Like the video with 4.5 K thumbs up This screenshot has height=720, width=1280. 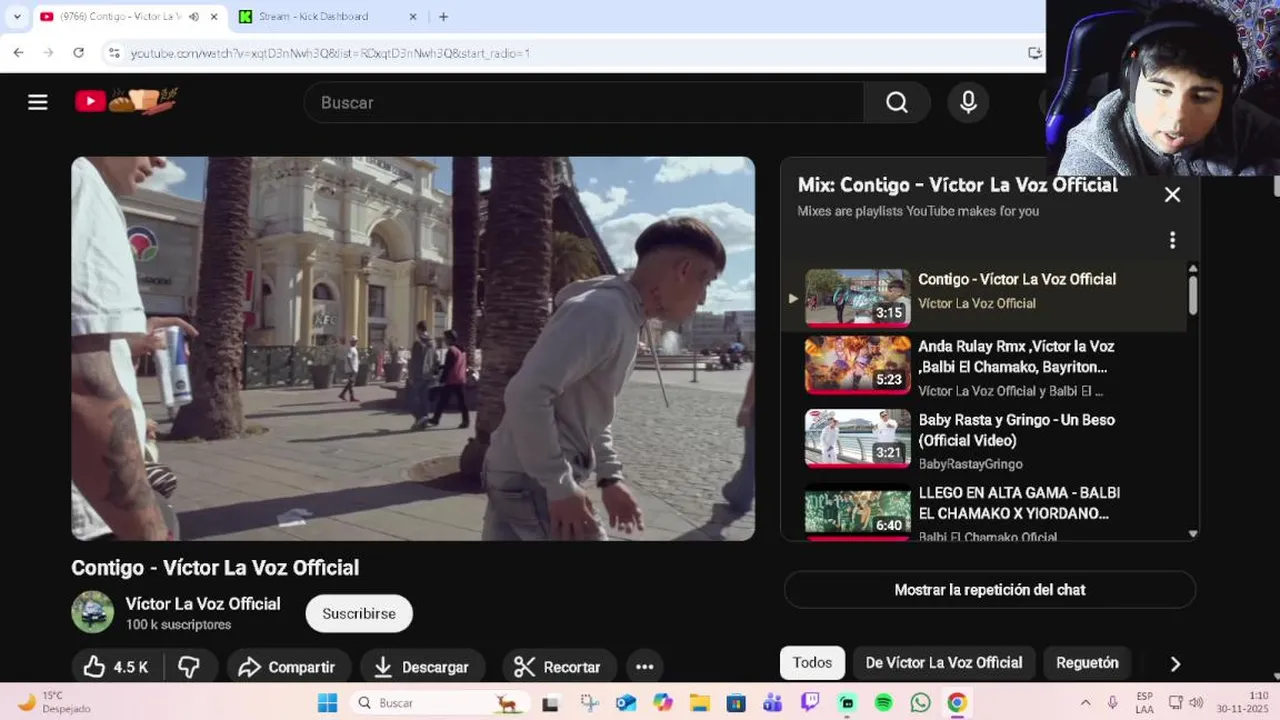(116, 667)
